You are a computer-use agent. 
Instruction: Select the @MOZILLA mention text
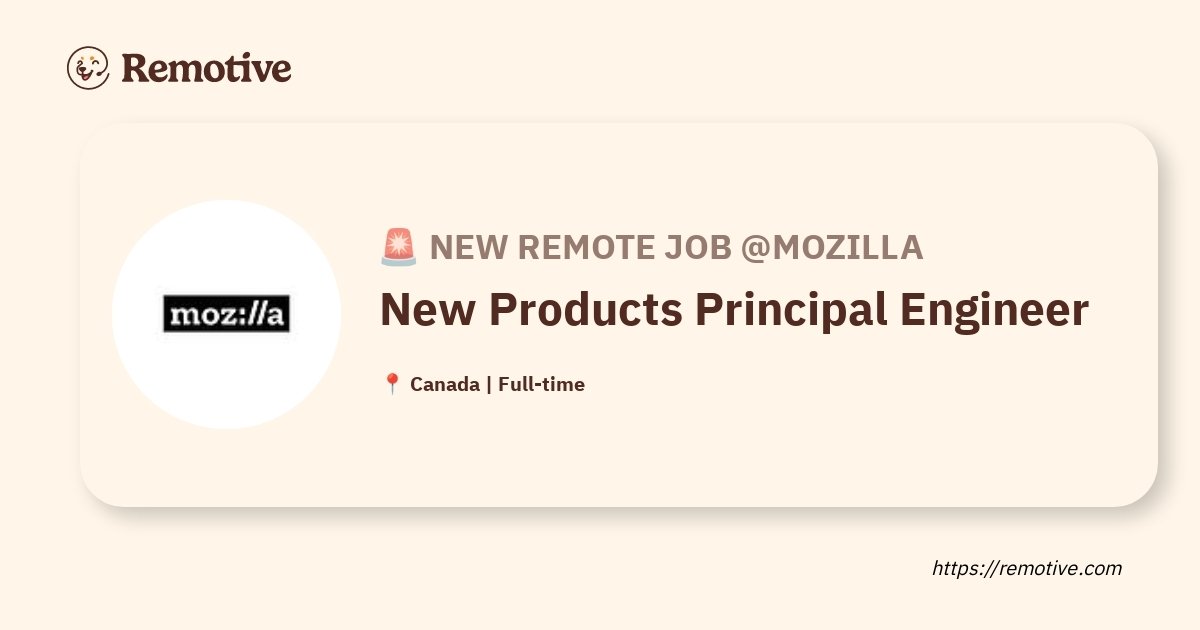(x=831, y=248)
